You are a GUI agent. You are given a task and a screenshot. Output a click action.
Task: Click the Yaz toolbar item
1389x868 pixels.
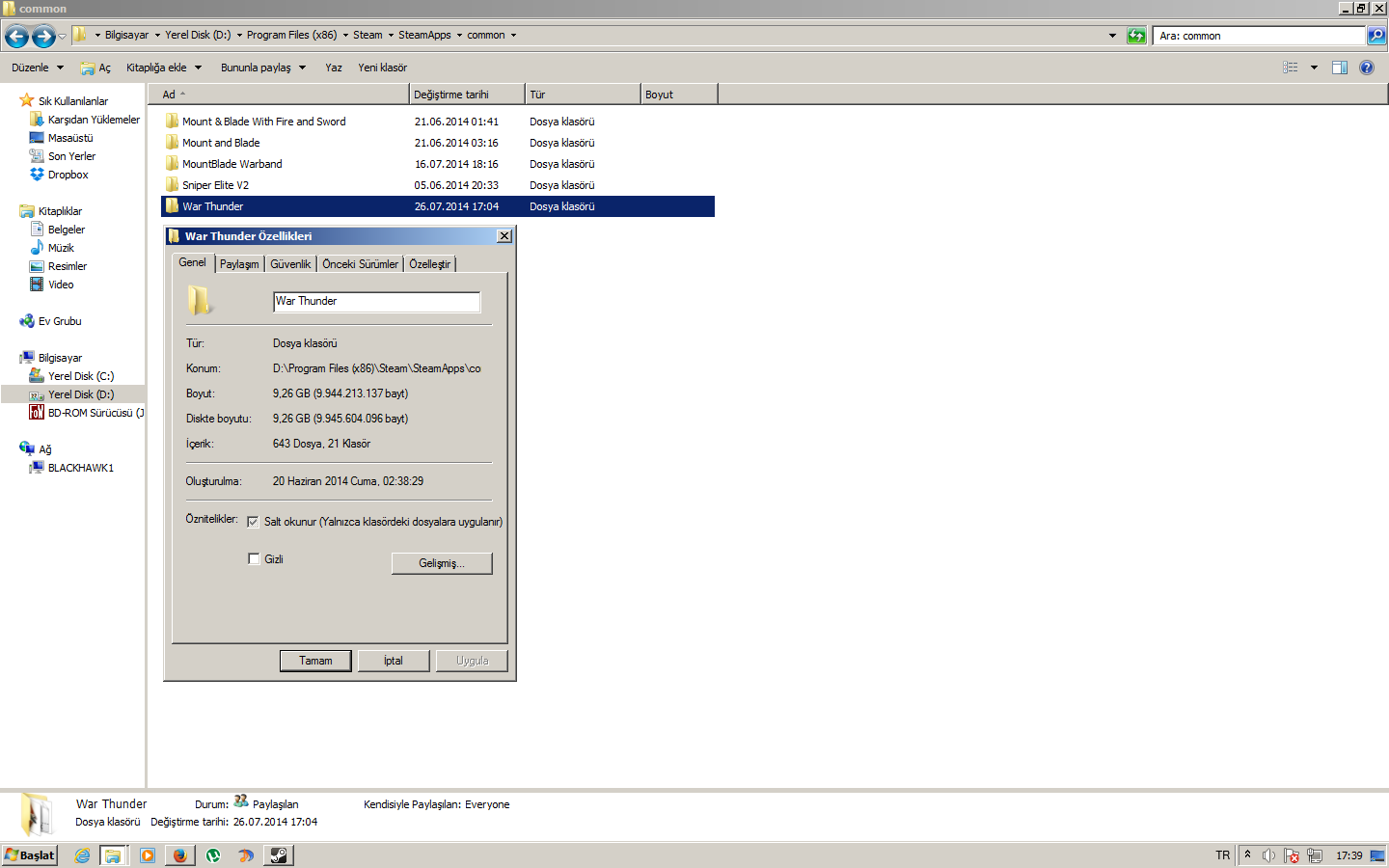coord(334,68)
